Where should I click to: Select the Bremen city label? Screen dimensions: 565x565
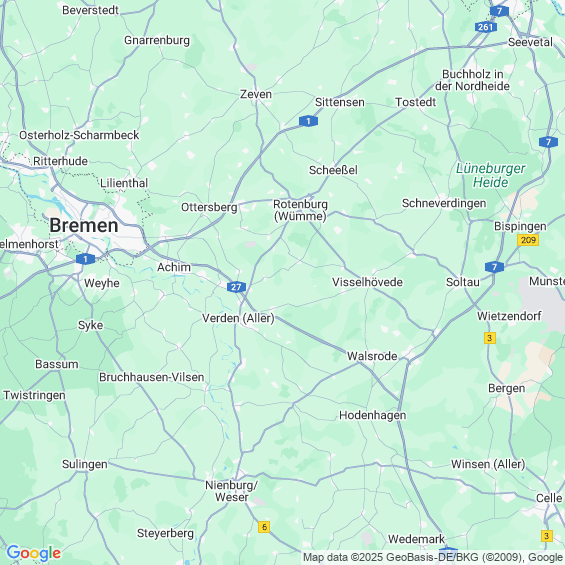point(84,226)
